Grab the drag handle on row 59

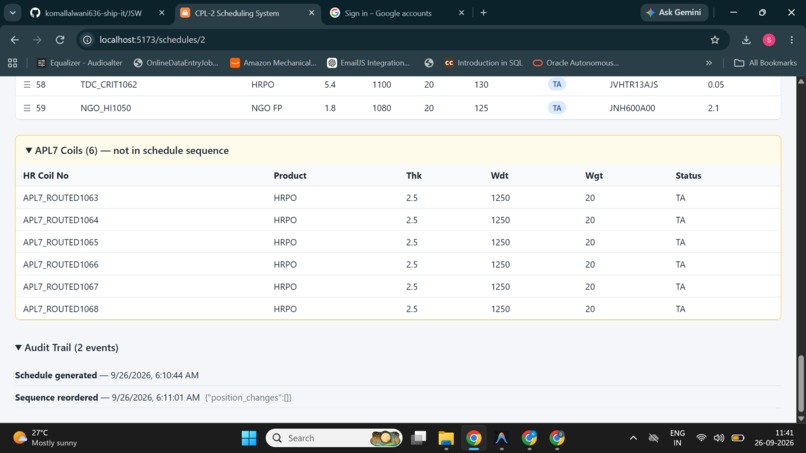click(x=27, y=108)
